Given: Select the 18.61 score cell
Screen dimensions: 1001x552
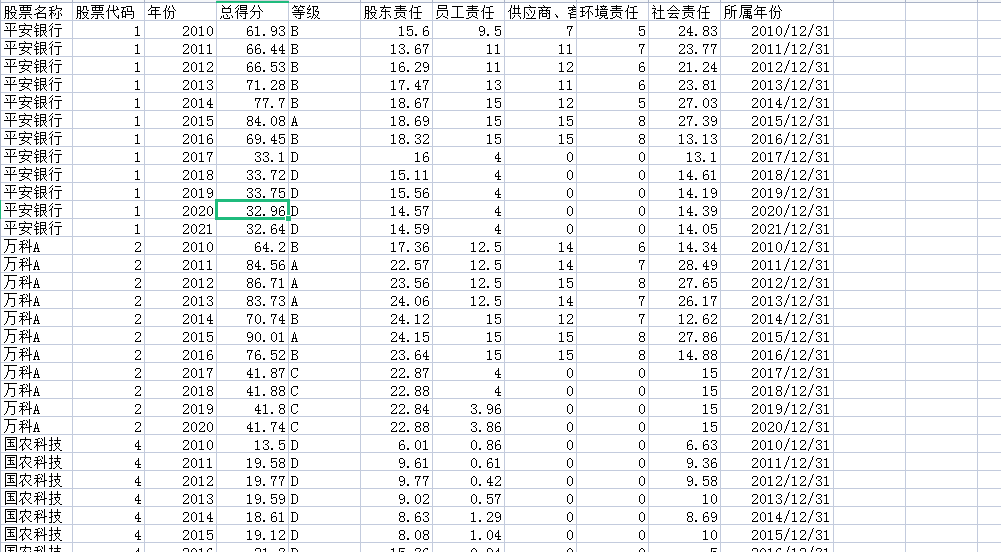Looking at the screenshot, I should [252, 517].
